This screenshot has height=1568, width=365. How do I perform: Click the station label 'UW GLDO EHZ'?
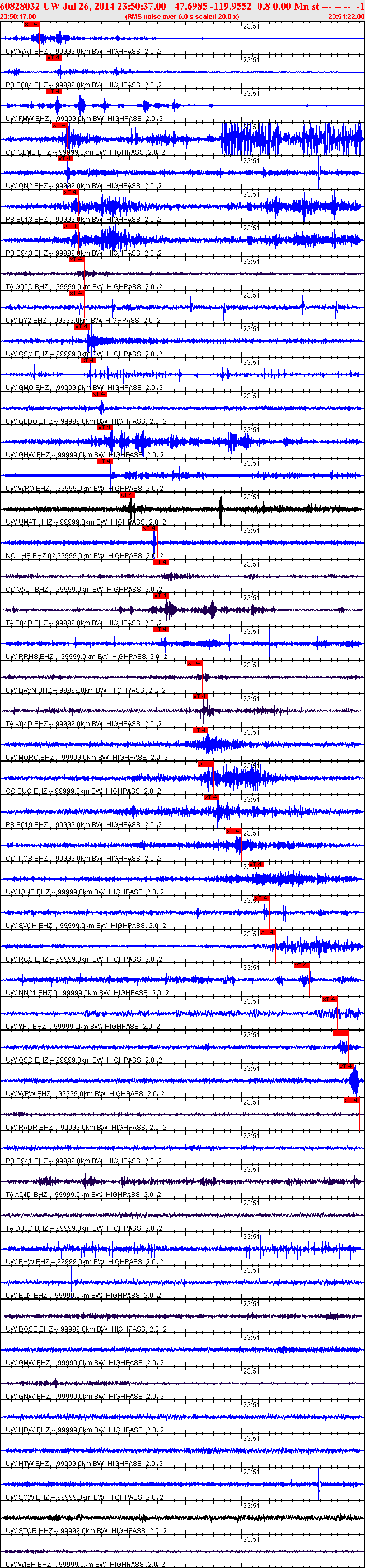click(x=29, y=421)
